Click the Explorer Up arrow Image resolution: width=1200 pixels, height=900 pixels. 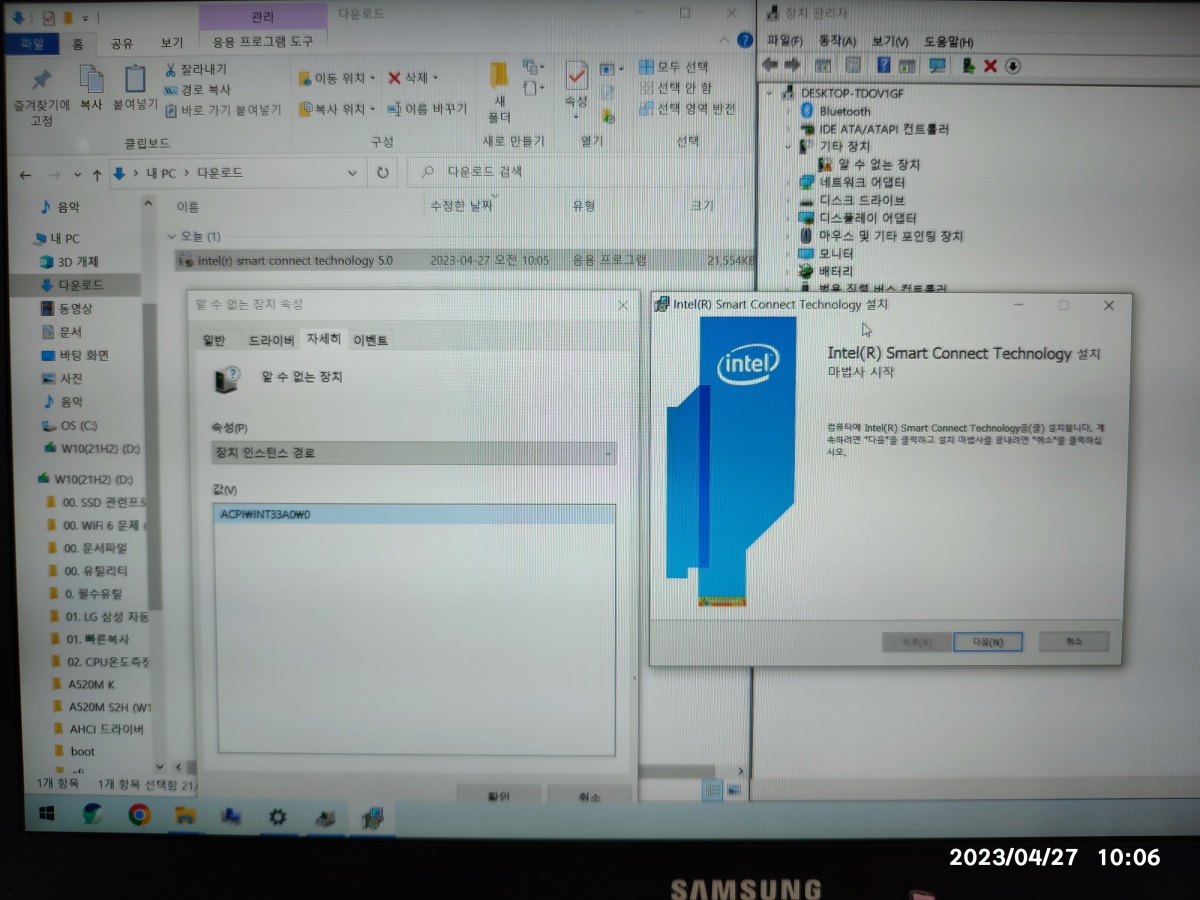point(96,174)
